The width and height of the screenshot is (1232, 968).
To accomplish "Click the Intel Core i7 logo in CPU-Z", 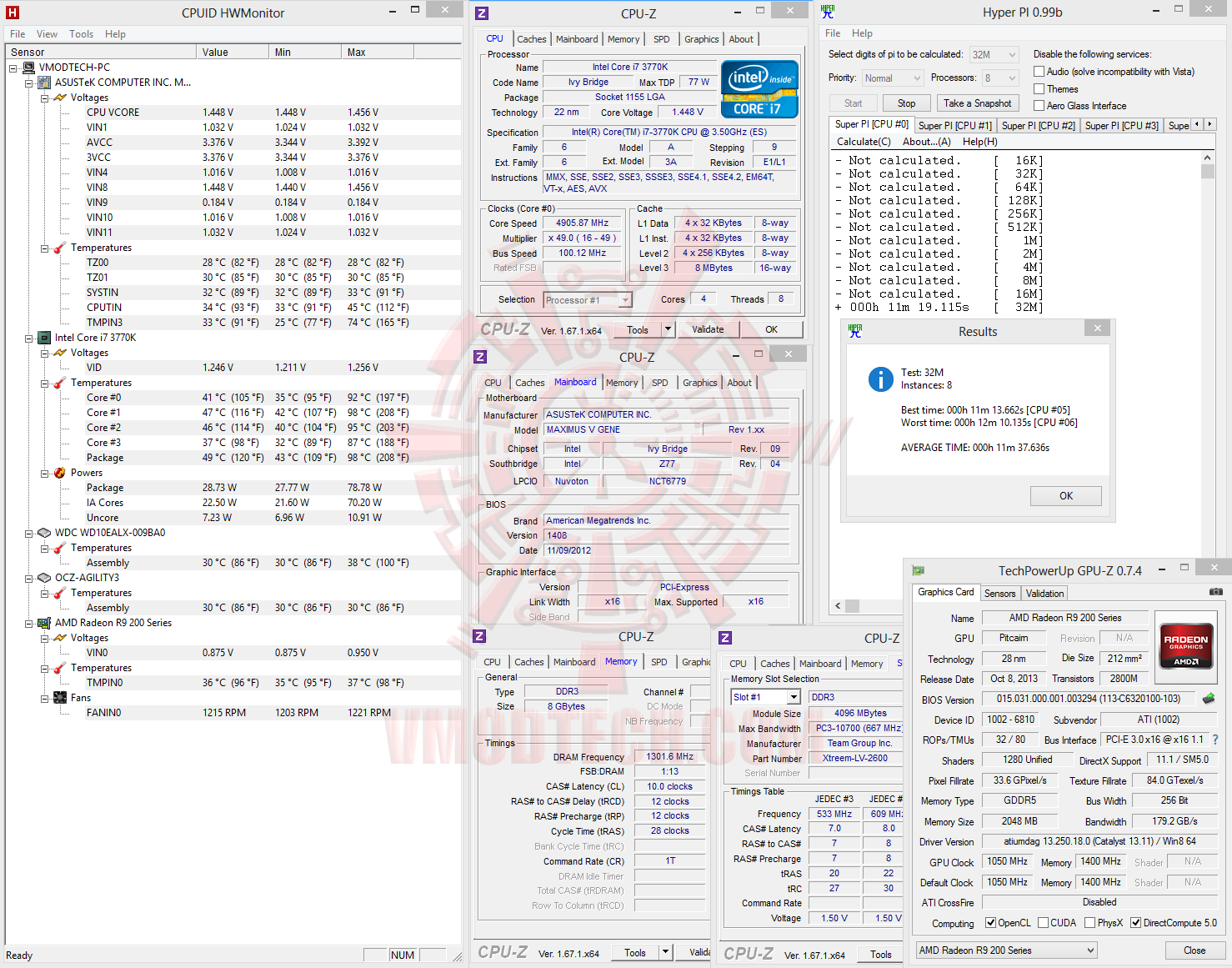I will [759, 89].
